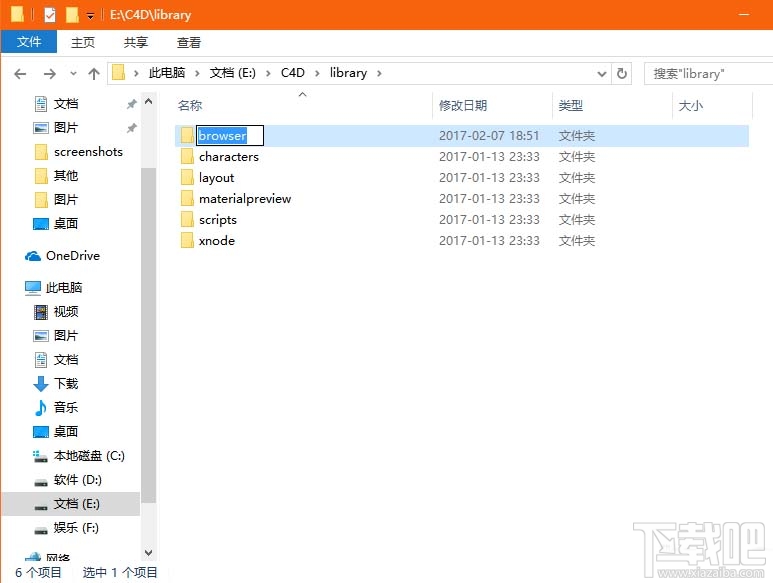Minimize the Explorer window
Screen dimensions: 773x583
tap(744, 15)
